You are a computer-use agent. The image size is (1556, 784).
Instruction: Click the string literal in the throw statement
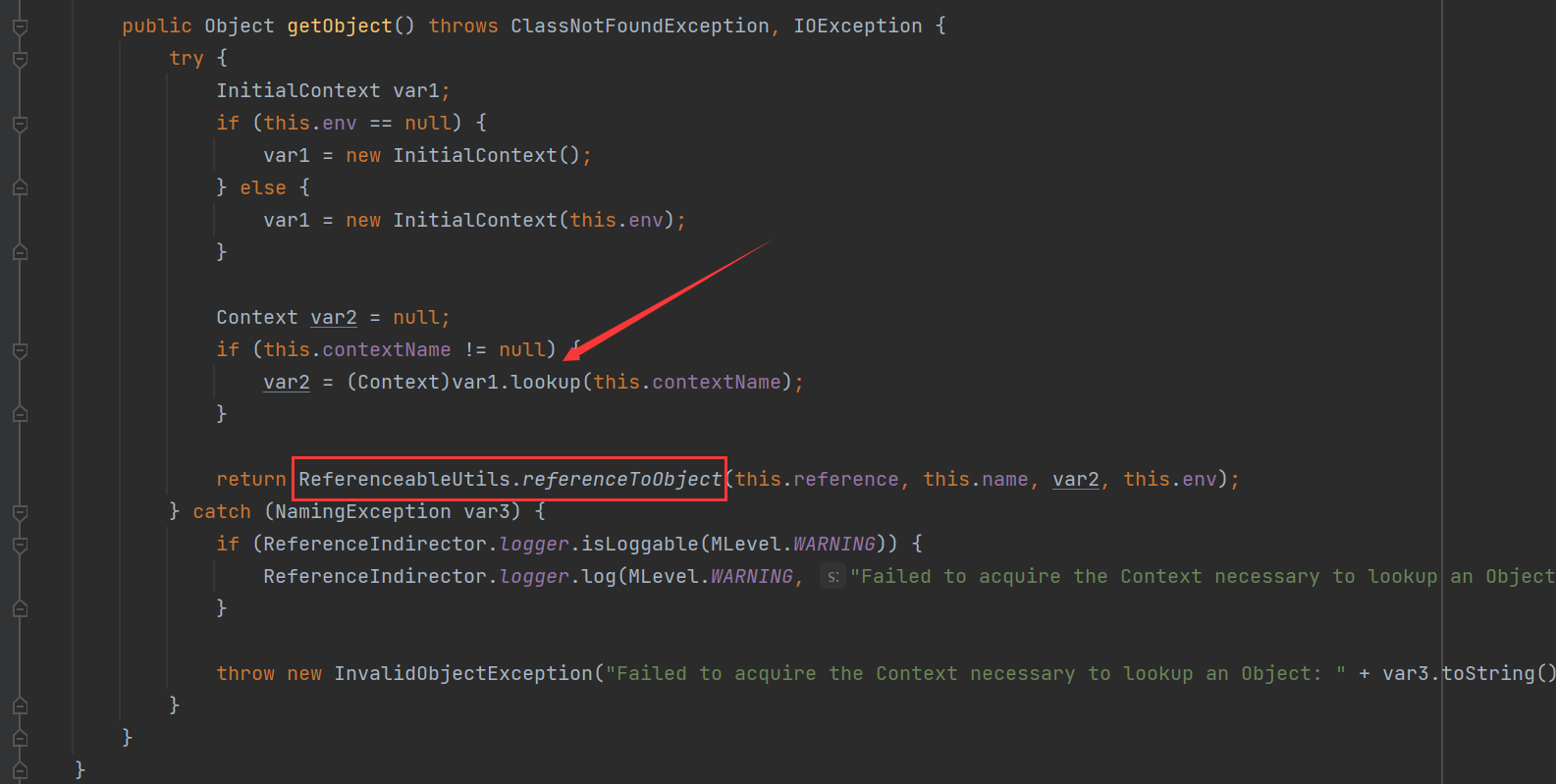[x=976, y=674]
